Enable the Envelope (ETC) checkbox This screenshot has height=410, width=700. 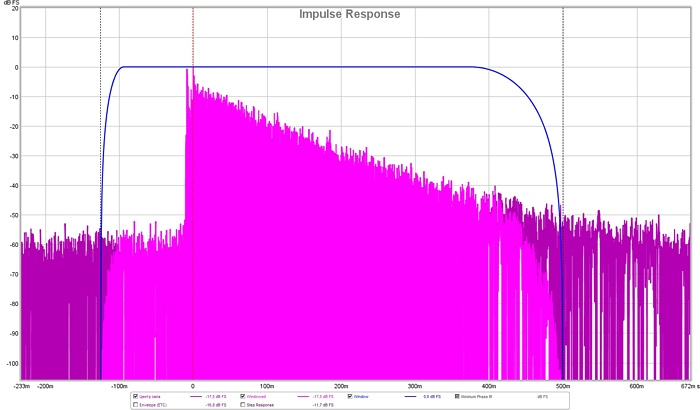point(135,405)
